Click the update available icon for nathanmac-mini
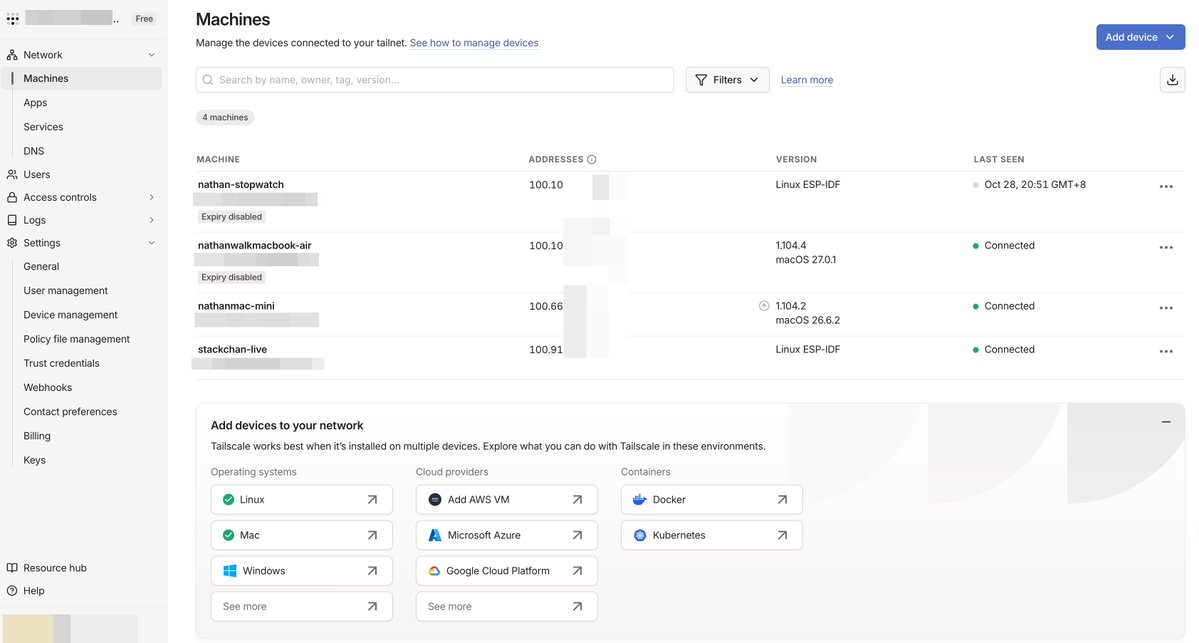This screenshot has height=643, width=1199. click(764, 306)
